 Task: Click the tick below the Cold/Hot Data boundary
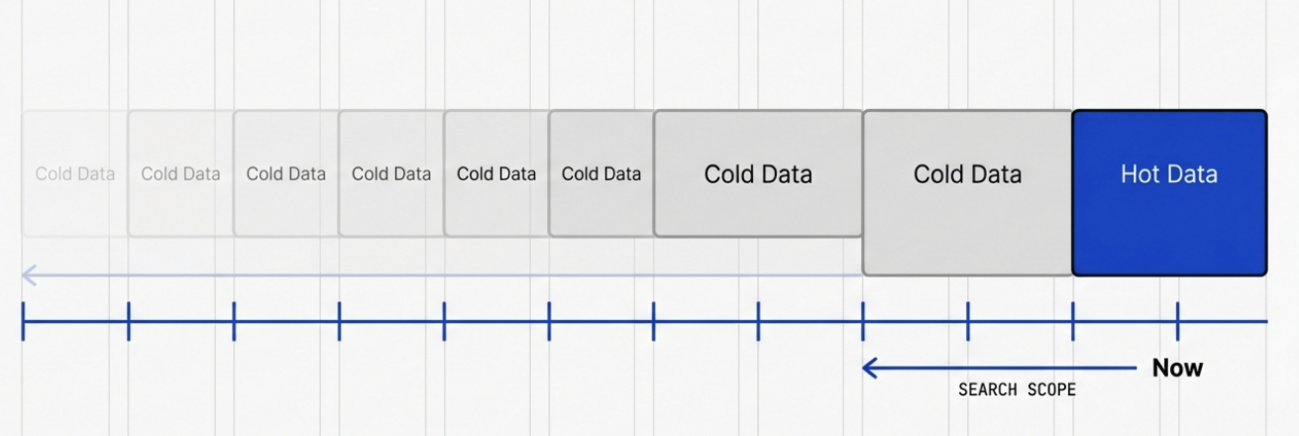coord(1072,321)
